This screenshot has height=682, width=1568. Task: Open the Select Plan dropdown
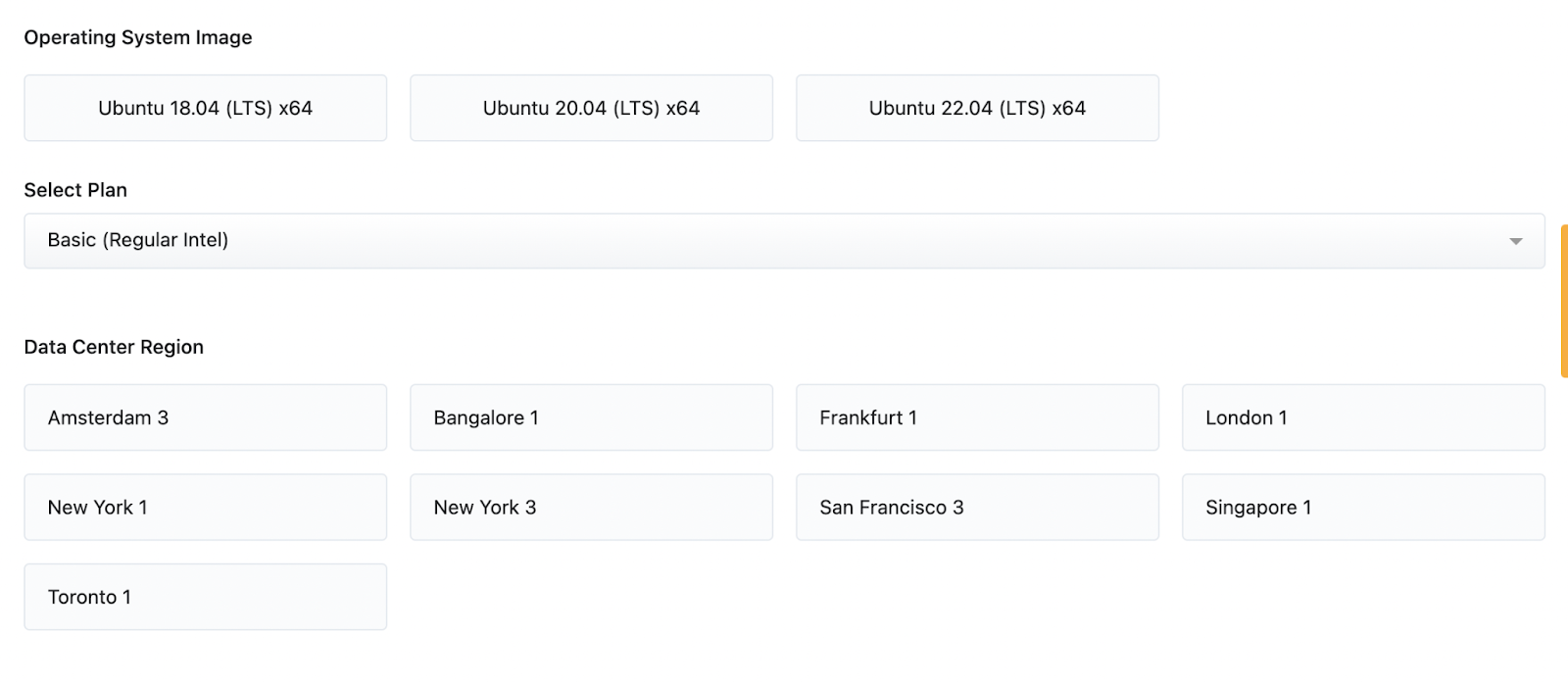tap(784, 241)
